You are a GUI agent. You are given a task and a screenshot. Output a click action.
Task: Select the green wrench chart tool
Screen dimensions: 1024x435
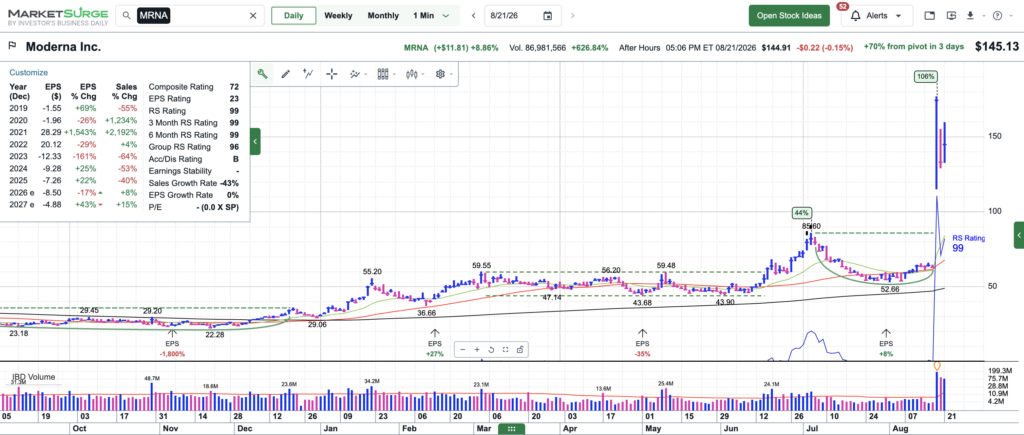tap(262, 74)
